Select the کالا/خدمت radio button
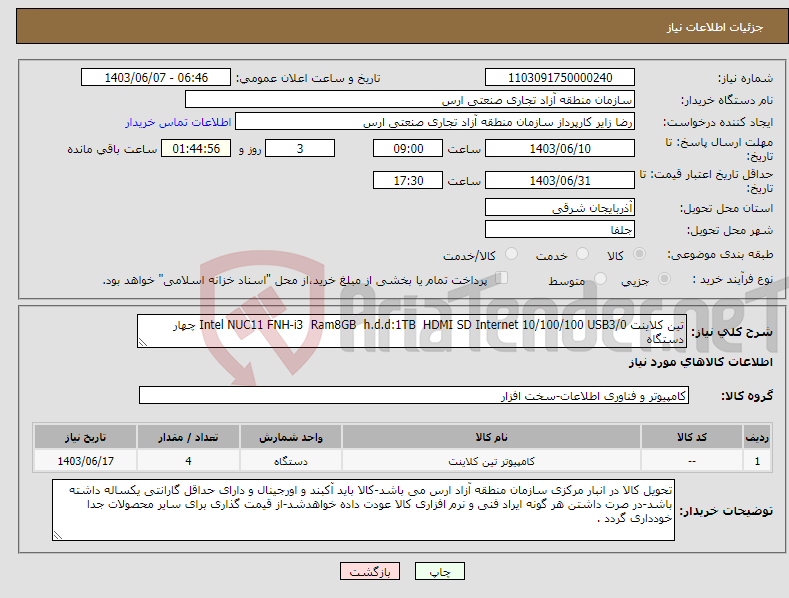 tap(511, 254)
